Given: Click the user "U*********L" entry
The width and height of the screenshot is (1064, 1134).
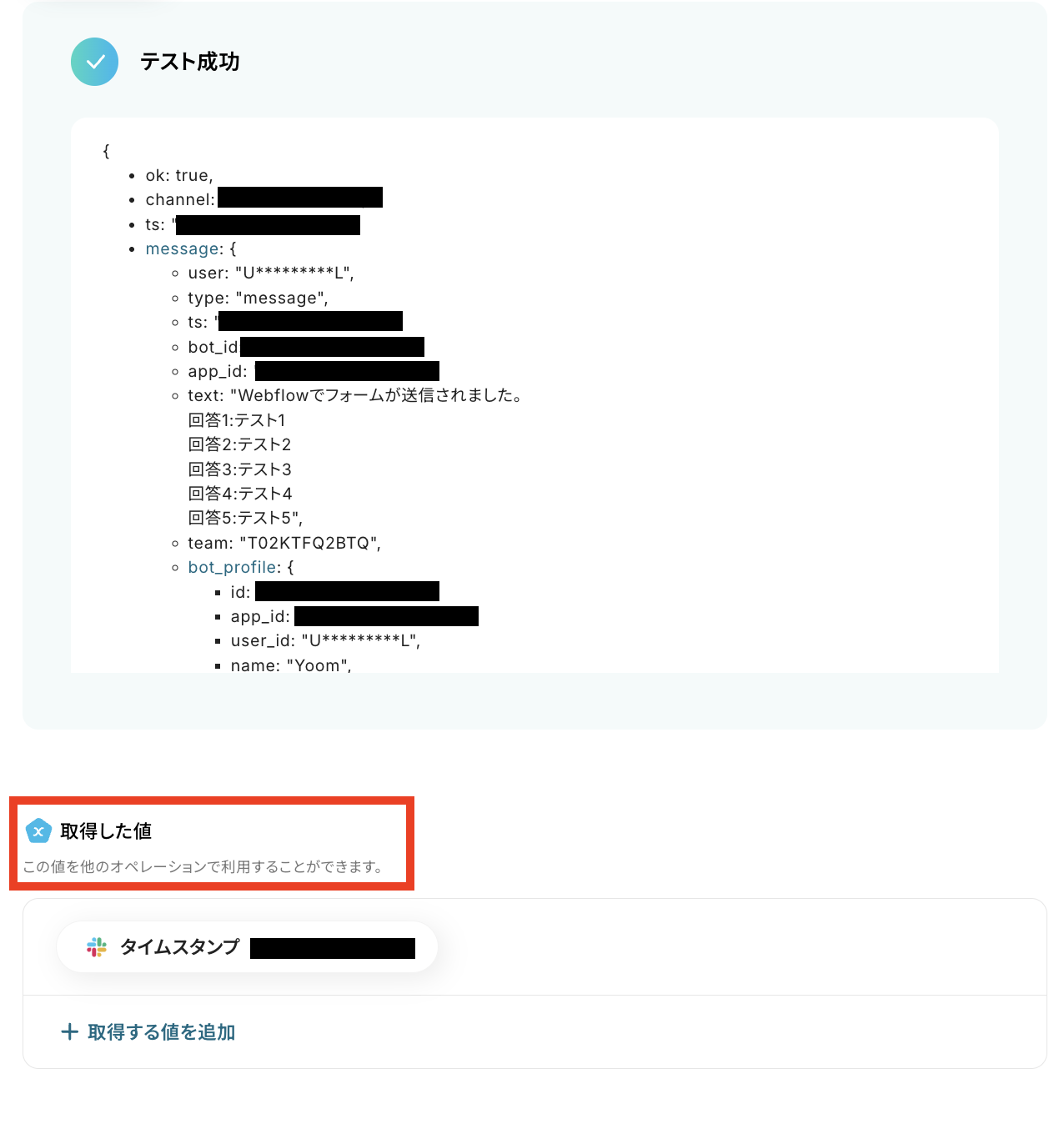Looking at the screenshot, I should click(271, 273).
